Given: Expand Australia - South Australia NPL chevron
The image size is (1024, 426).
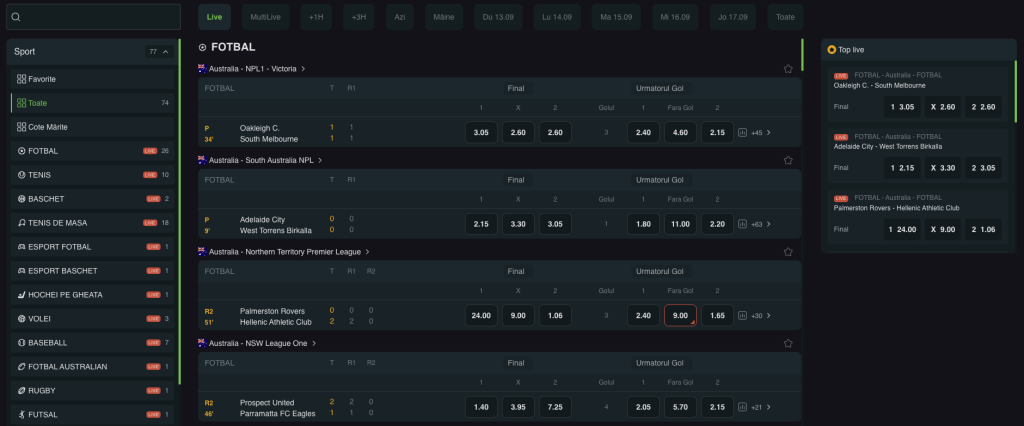Looking at the screenshot, I should 320,160.
